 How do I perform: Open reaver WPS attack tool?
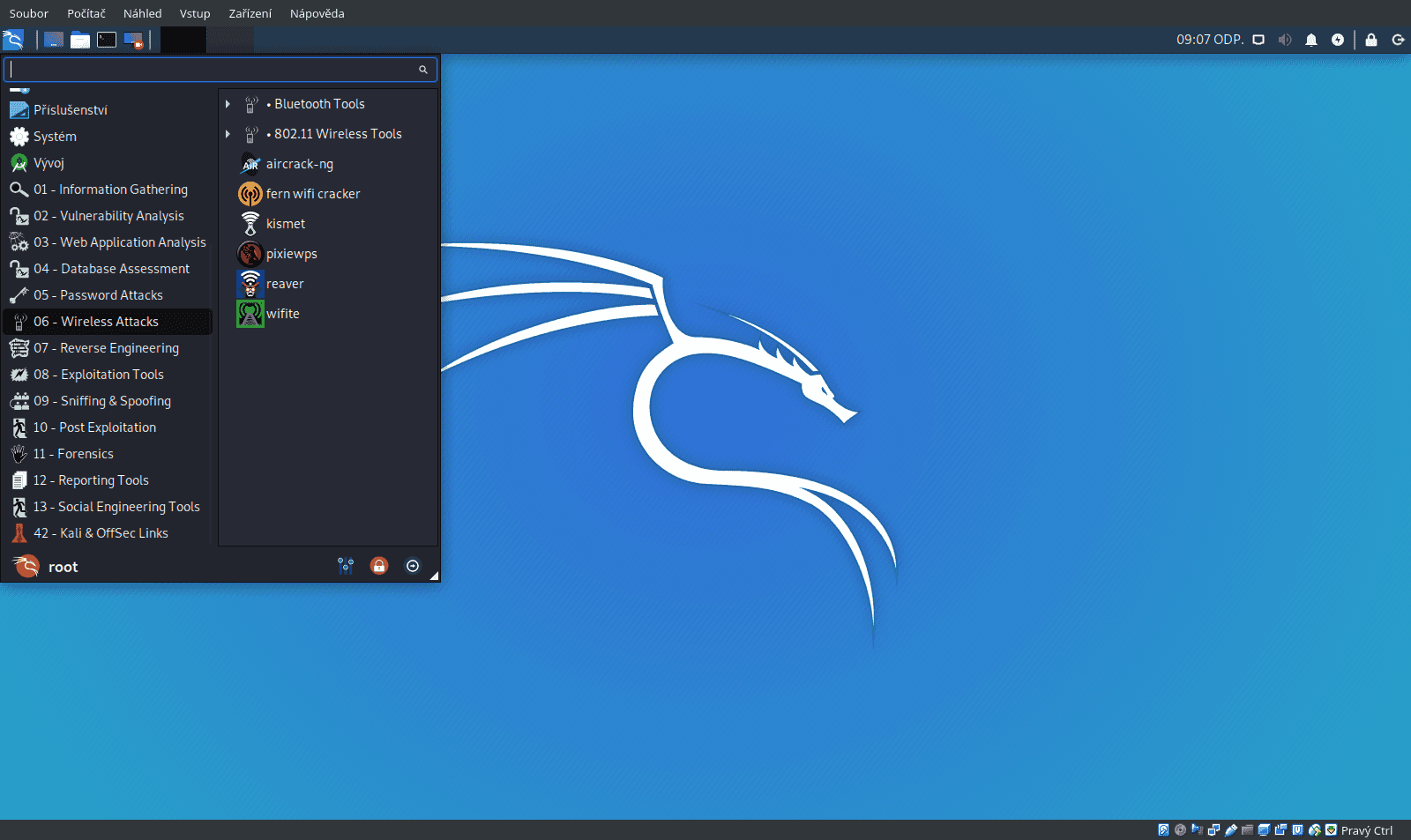point(285,283)
